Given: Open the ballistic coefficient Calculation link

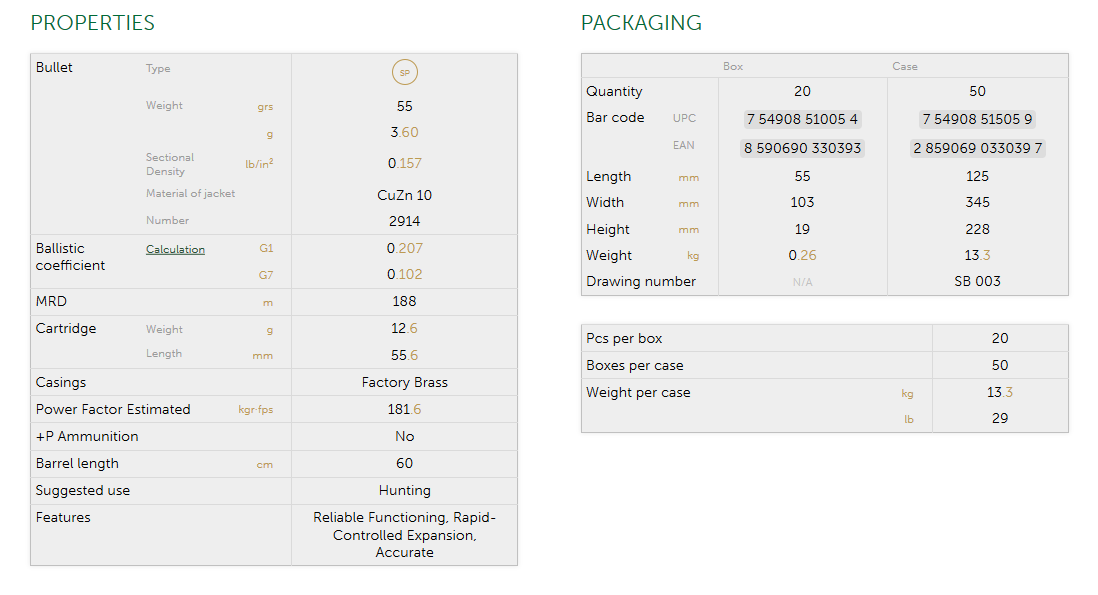Looking at the screenshot, I should [x=175, y=250].
